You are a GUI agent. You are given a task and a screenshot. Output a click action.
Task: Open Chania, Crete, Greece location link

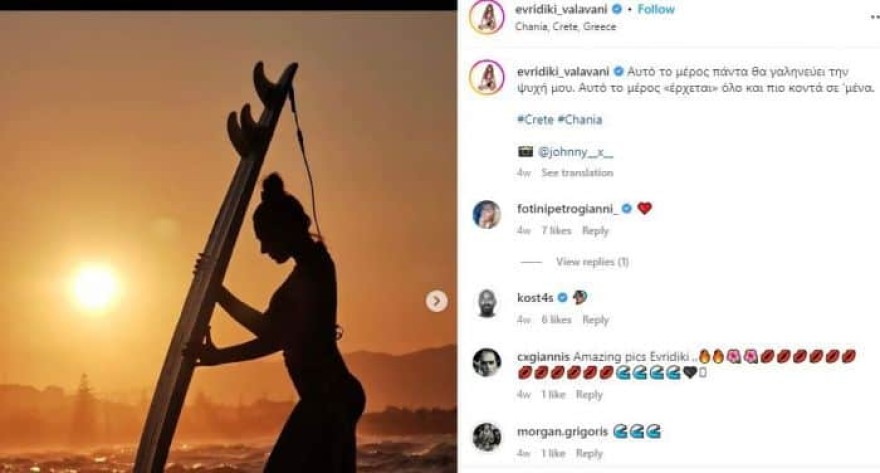click(565, 26)
